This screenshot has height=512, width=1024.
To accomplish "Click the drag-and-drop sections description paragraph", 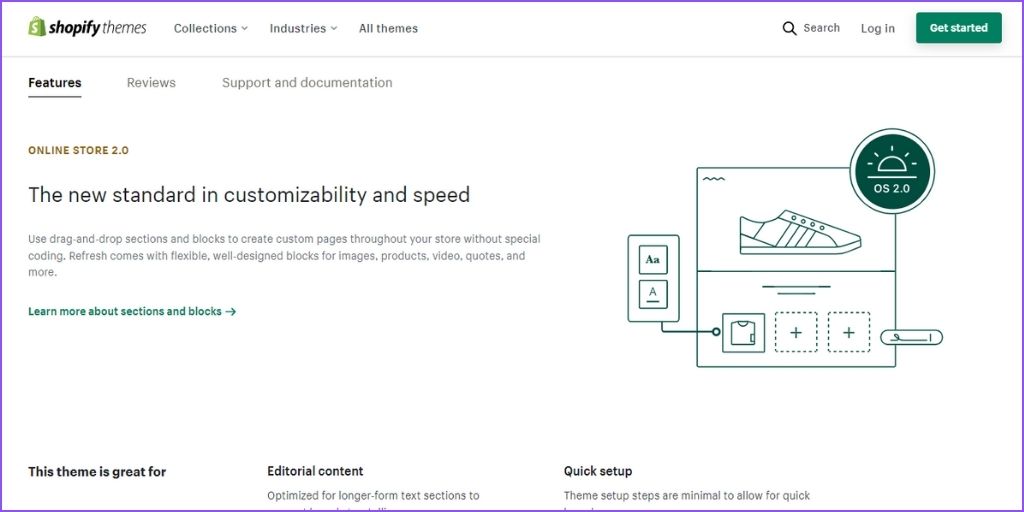I will [284, 255].
